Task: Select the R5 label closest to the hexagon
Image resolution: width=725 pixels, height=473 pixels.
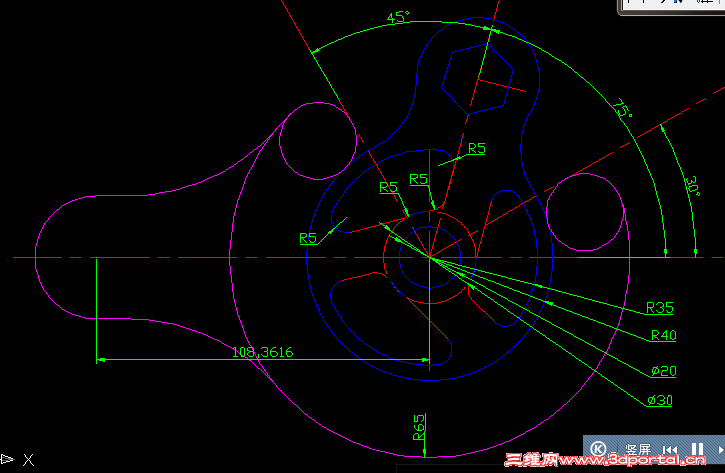Action: click(477, 148)
